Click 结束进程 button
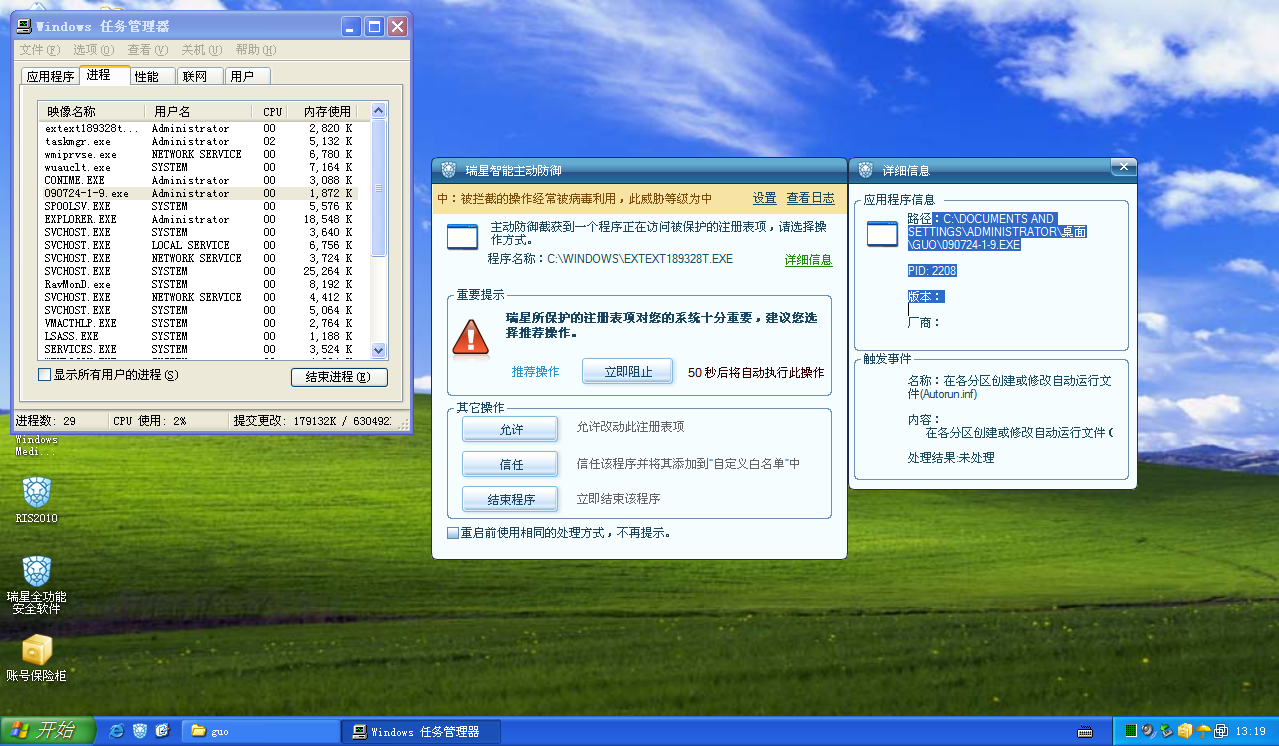Screen dimensions: 1279x746 (339, 377)
